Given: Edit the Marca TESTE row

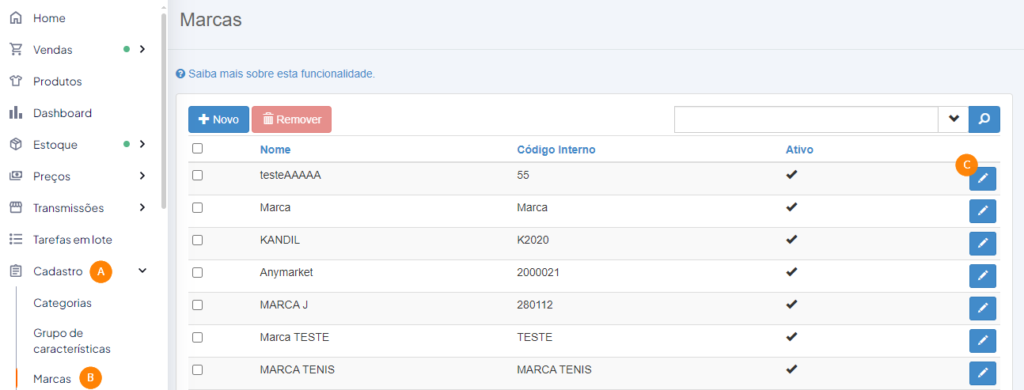Looking at the screenshot, I should 982,341.
